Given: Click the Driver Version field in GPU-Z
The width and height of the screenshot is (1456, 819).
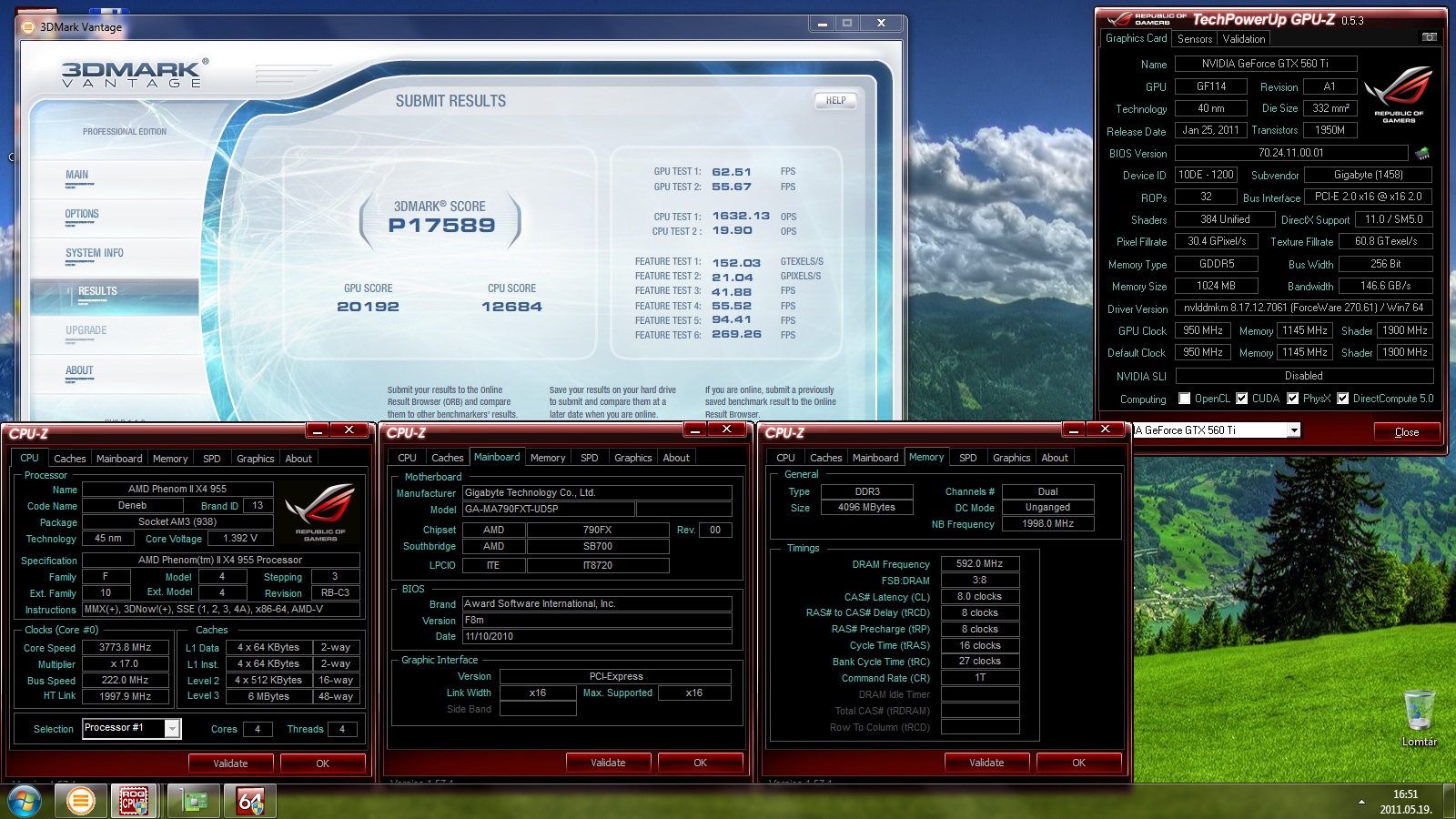Looking at the screenshot, I should [x=1304, y=308].
